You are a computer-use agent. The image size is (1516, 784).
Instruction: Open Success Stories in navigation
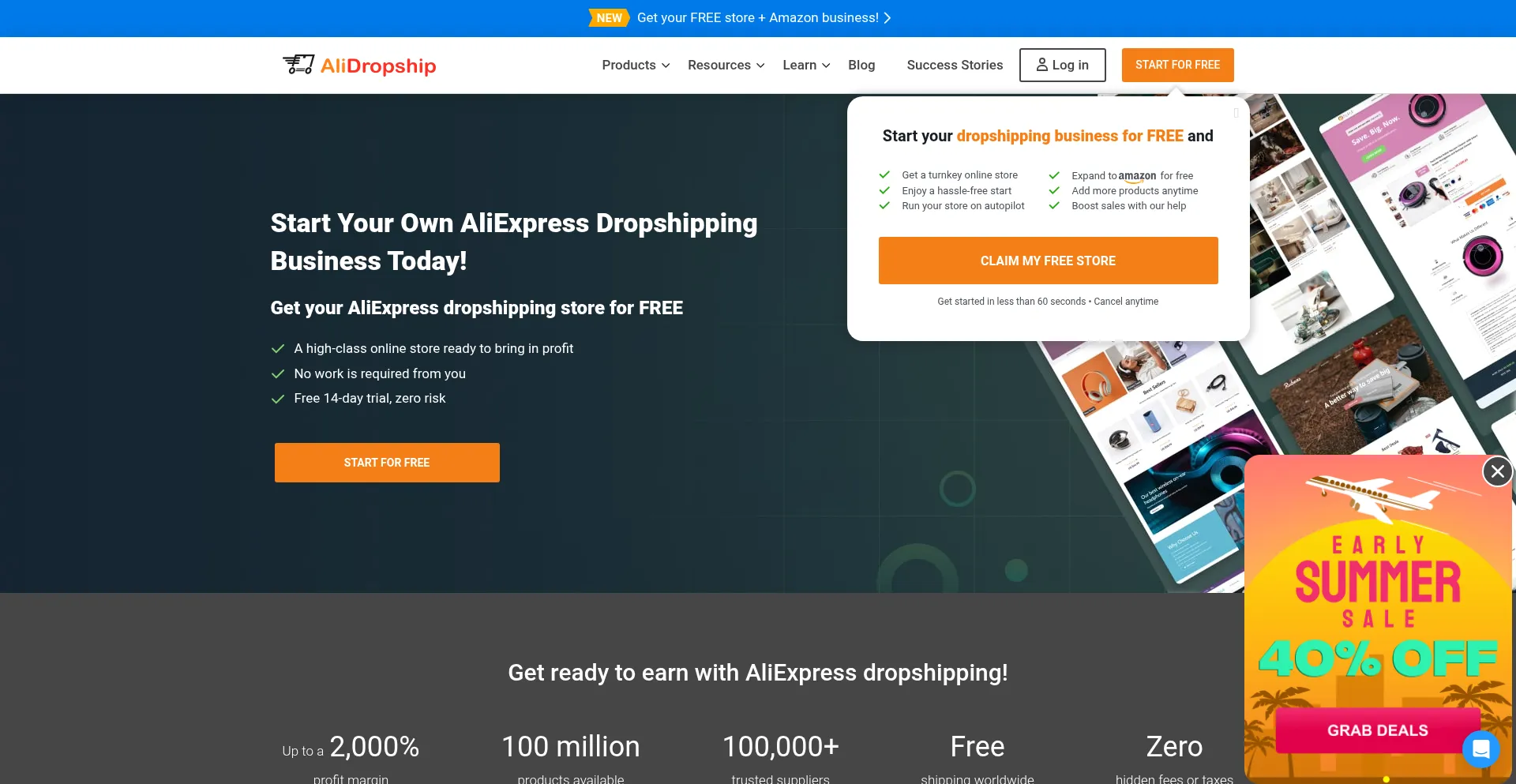pyautogui.click(x=955, y=65)
